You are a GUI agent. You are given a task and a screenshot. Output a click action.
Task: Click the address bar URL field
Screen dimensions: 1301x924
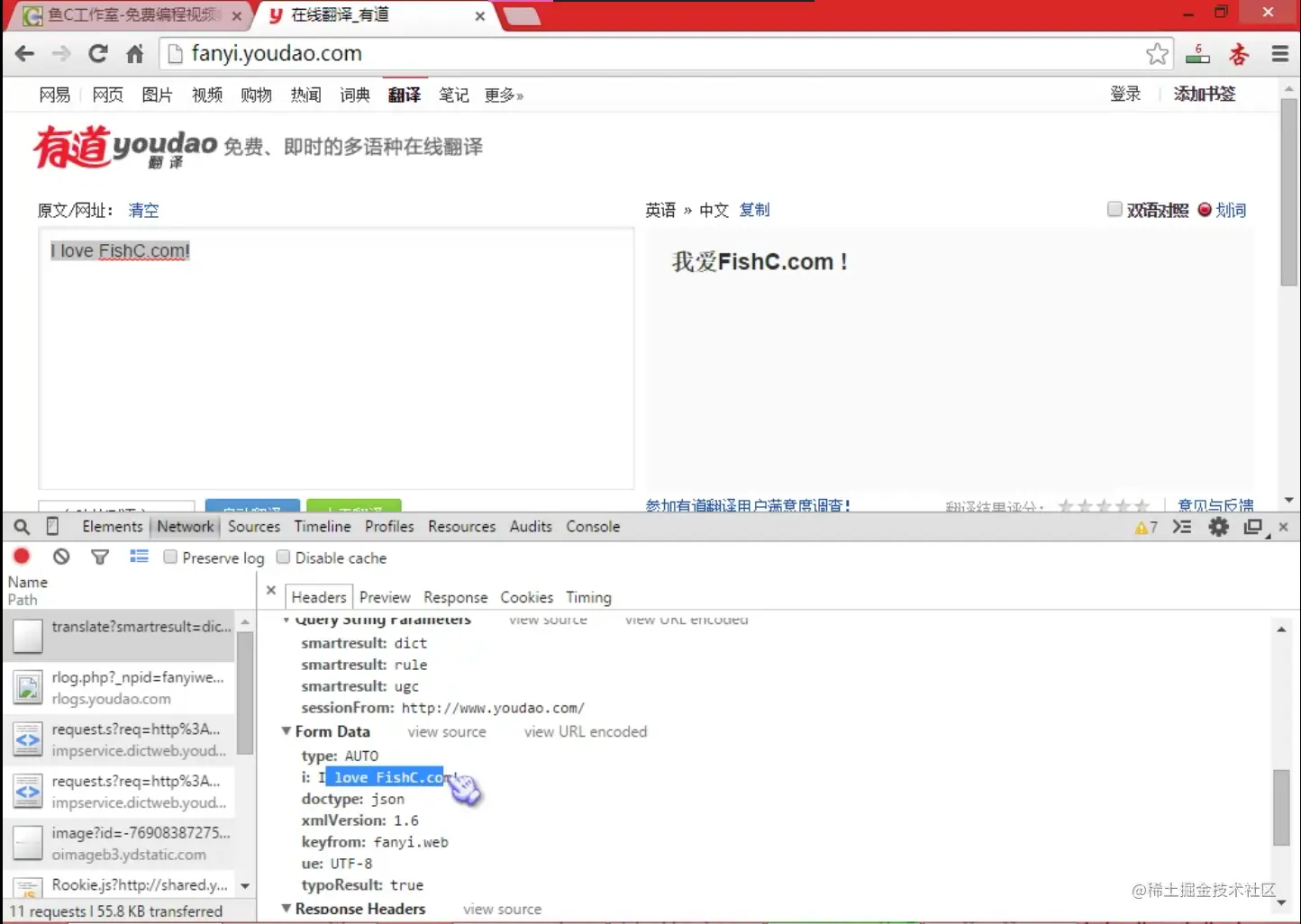click(667, 54)
